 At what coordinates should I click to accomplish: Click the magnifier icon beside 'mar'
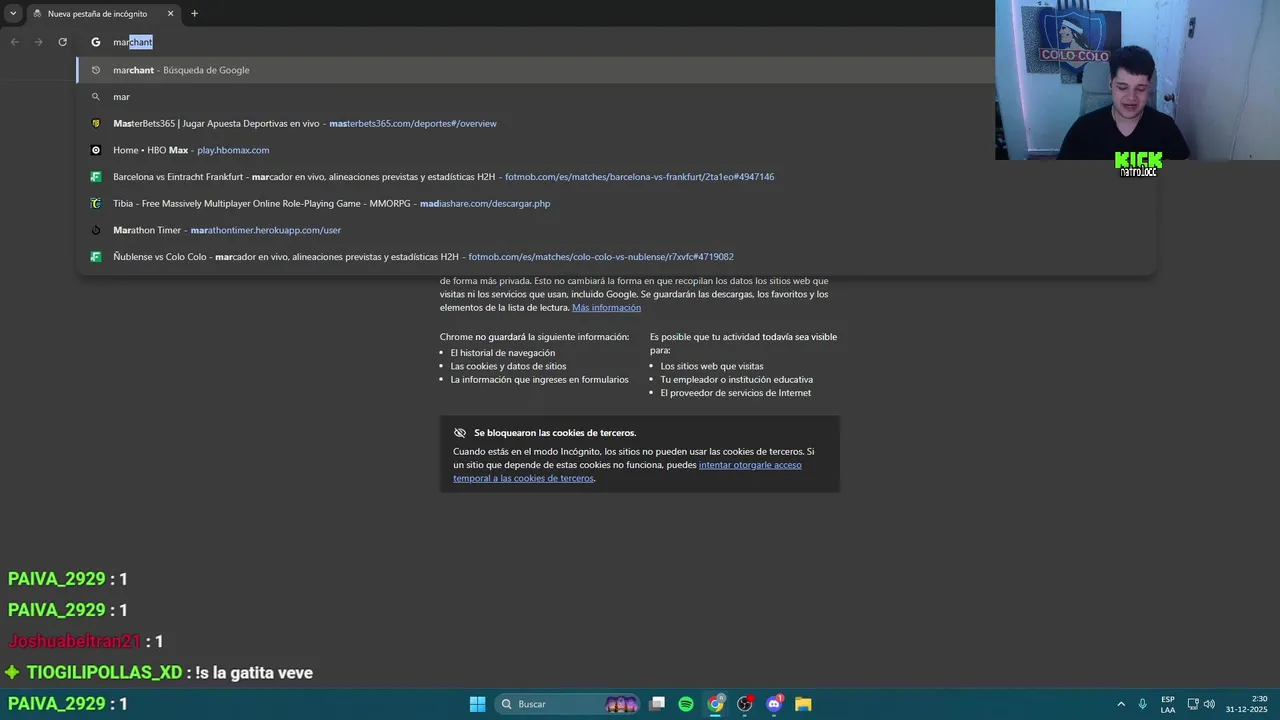click(x=96, y=97)
